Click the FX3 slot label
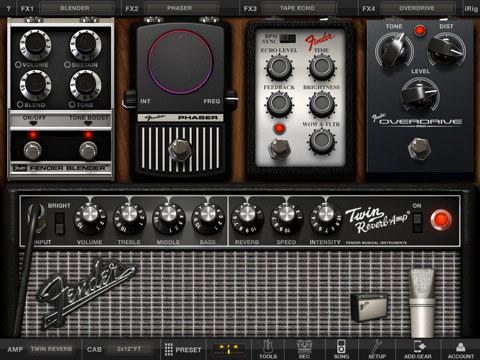This screenshot has height=360, width=480. pos(250,8)
